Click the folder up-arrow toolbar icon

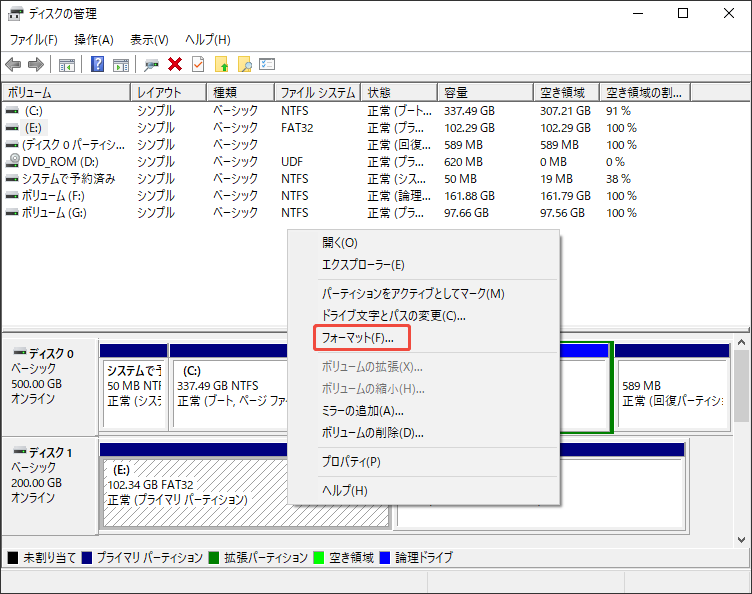coord(222,64)
